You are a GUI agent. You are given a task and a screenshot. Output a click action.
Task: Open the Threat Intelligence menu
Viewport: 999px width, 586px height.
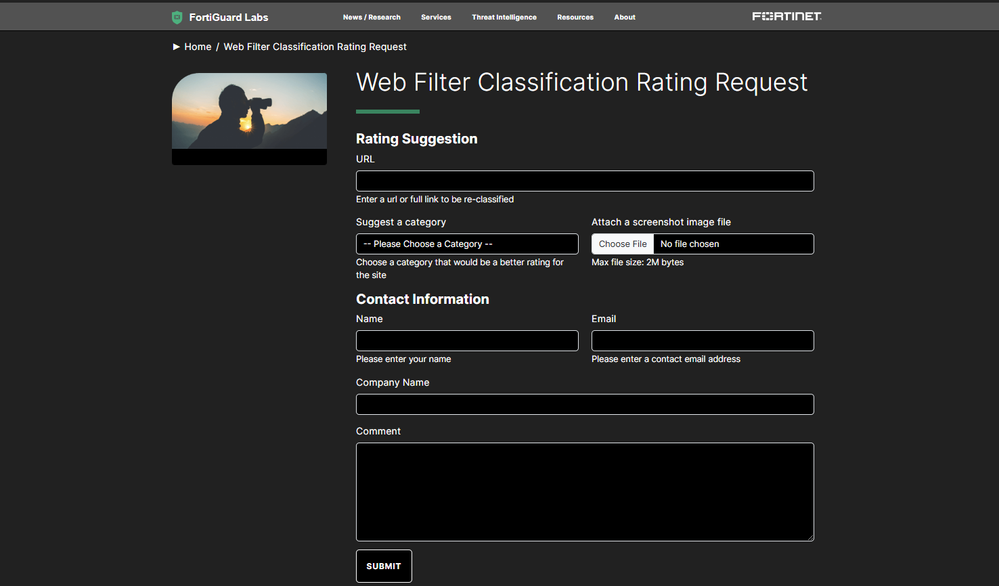(x=504, y=17)
